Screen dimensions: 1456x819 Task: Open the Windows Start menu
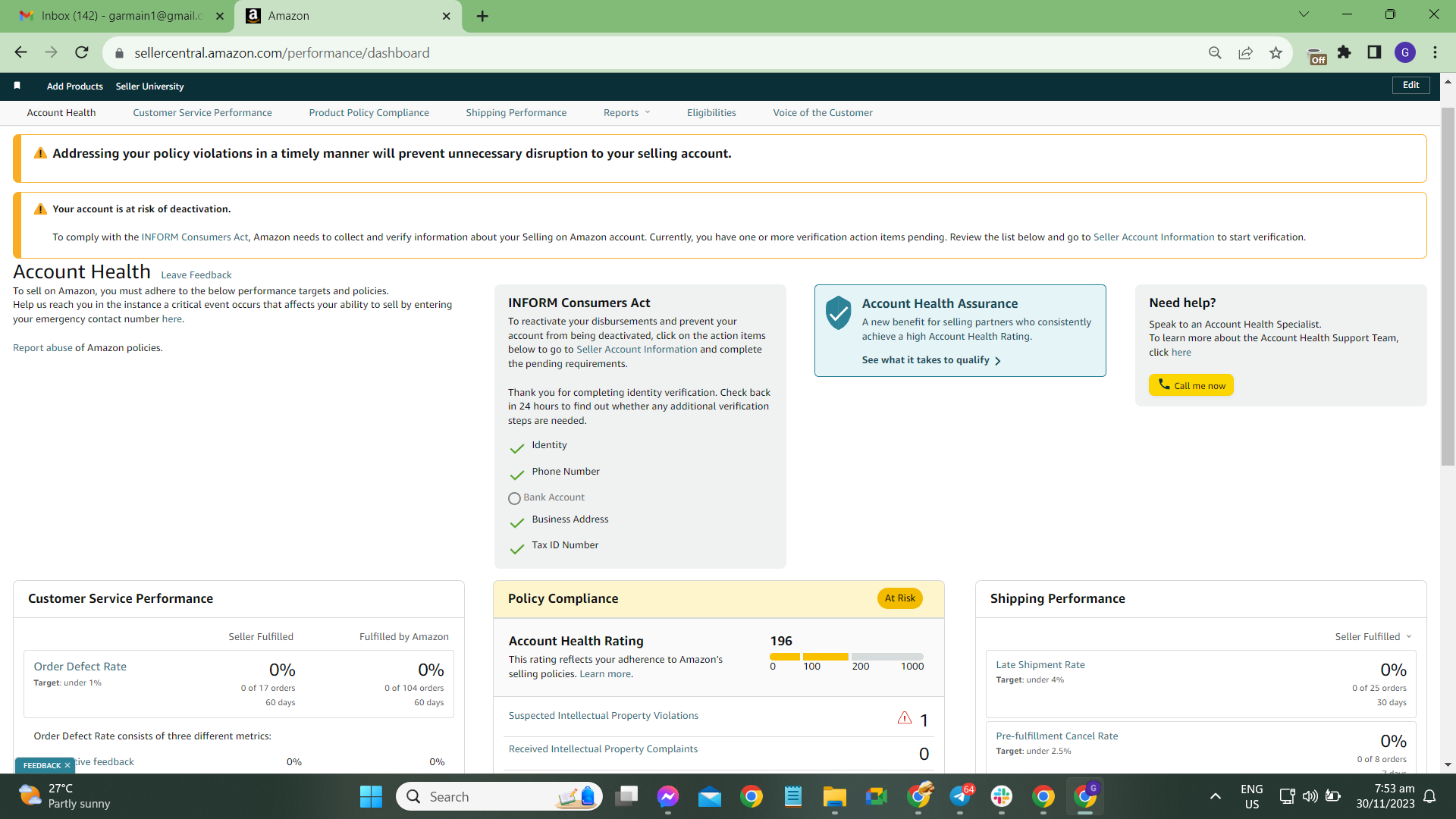[x=371, y=796]
